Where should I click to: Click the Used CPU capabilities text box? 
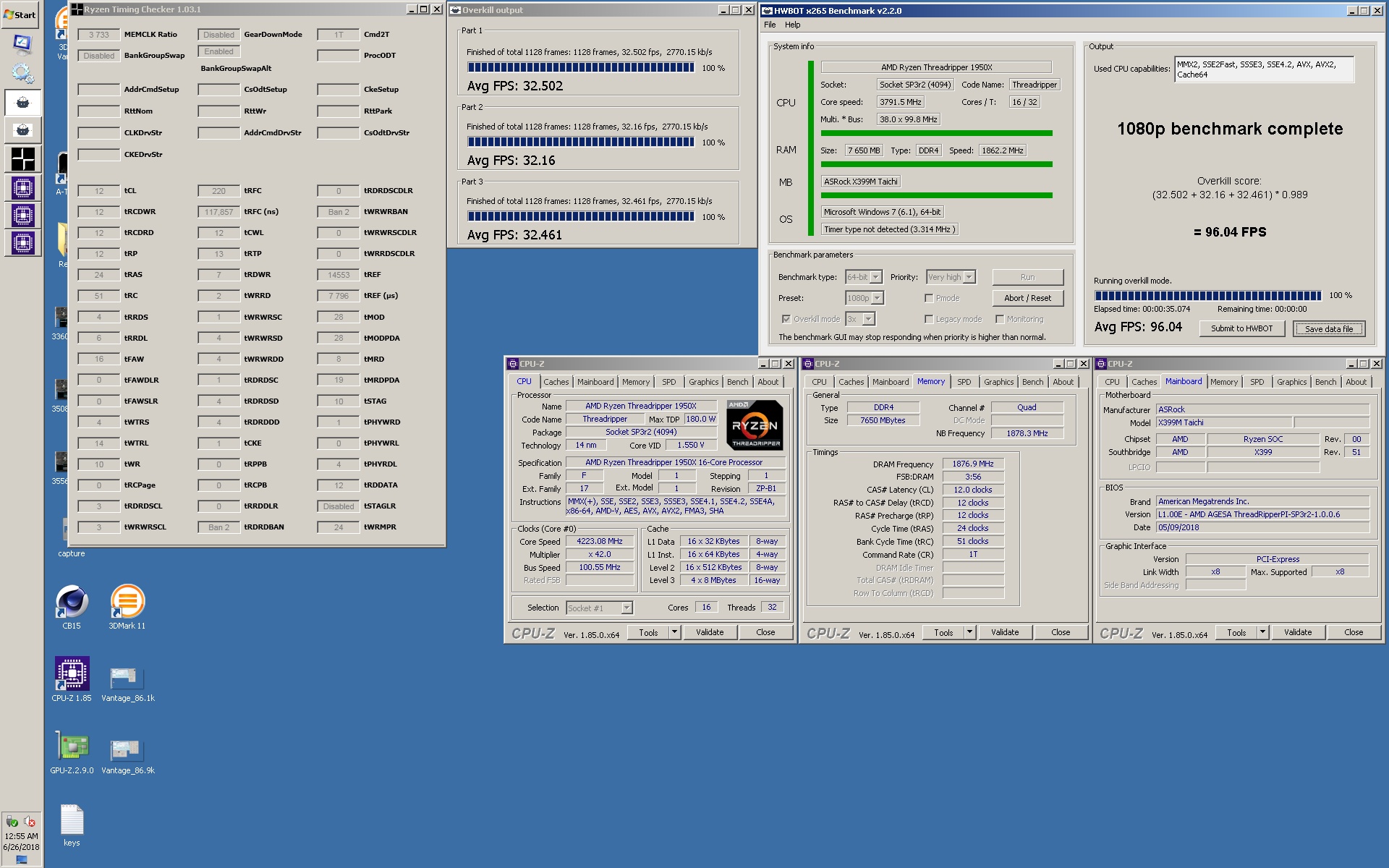pos(1264,69)
